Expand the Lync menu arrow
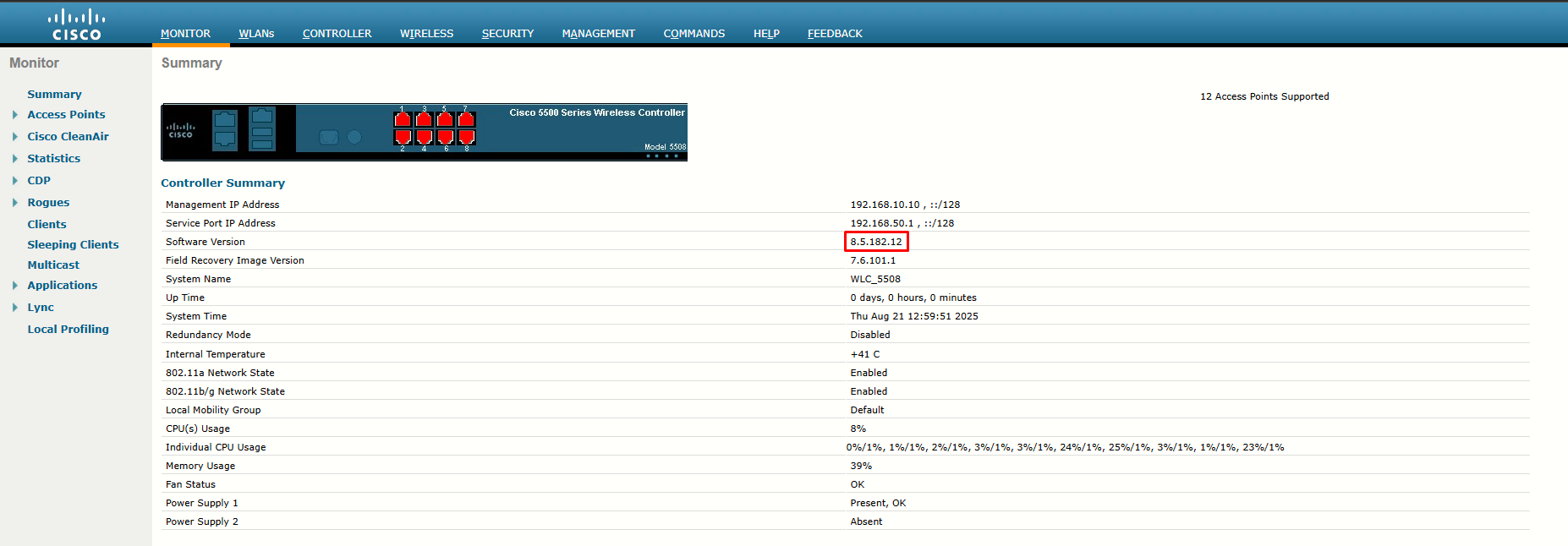Image resolution: width=1568 pixels, height=546 pixels. tap(14, 308)
